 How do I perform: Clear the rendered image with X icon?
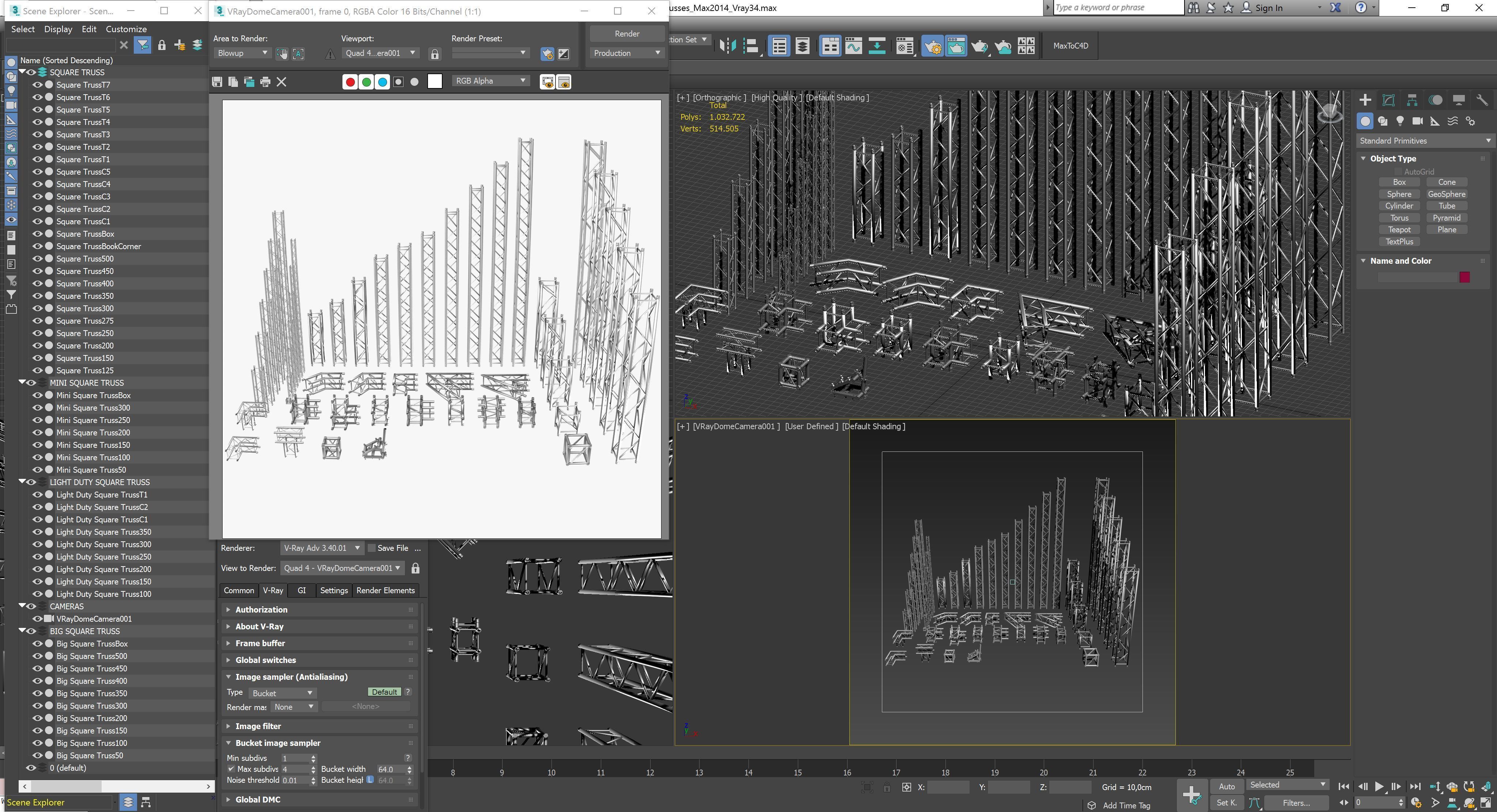(x=281, y=82)
